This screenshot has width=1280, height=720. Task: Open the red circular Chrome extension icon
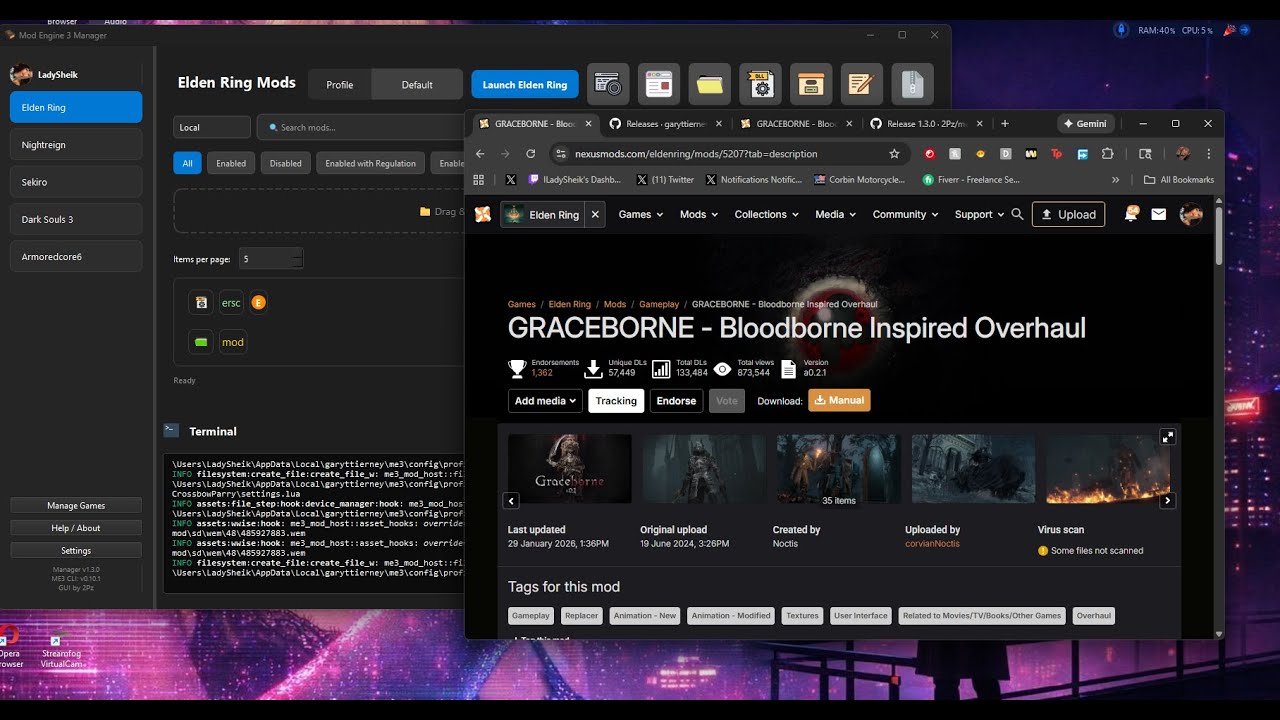pos(929,154)
